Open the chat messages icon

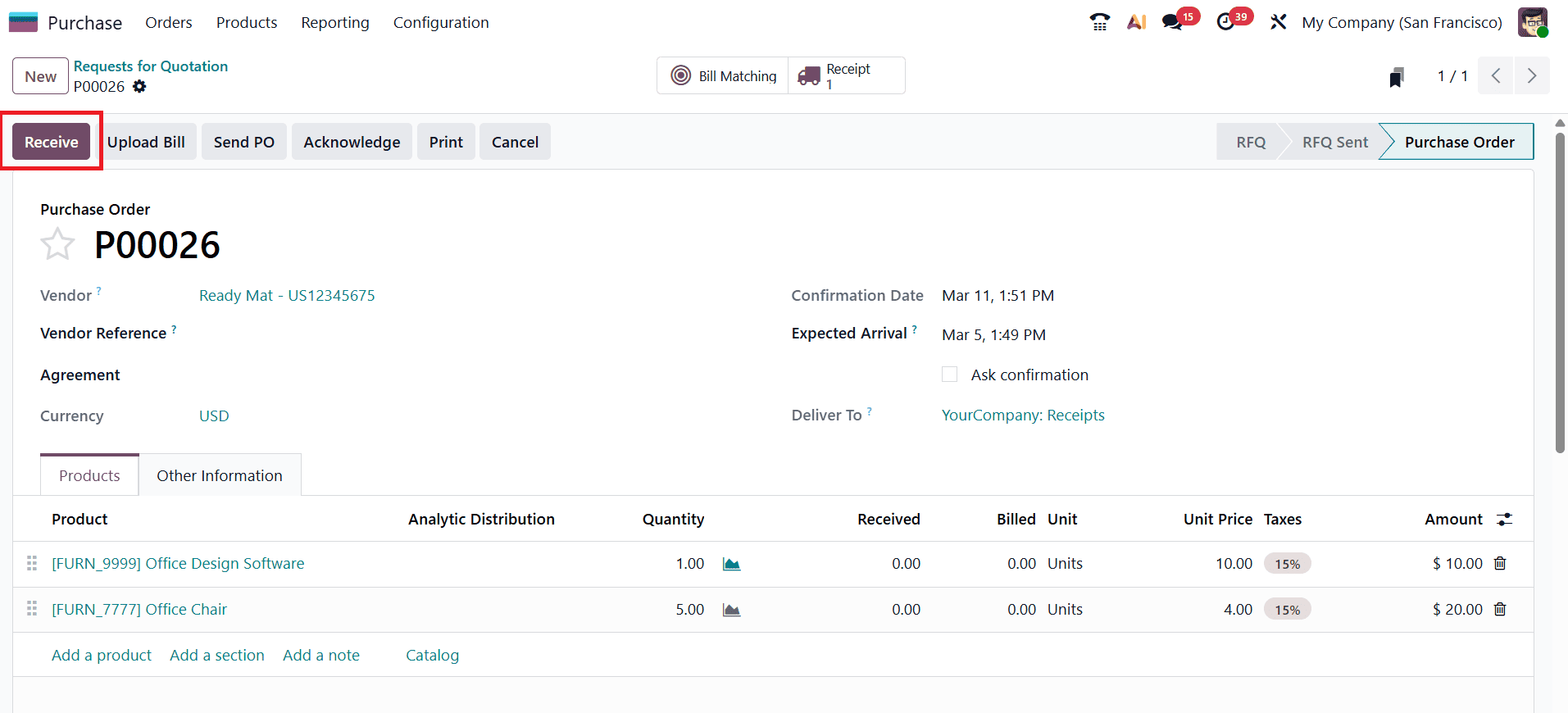[1173, 22]
